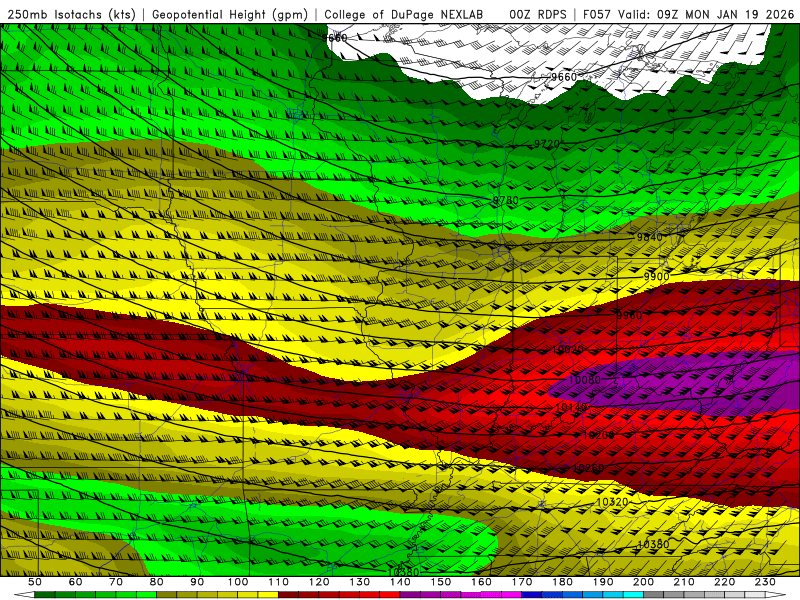The image size is (800, 600).
Task: Pick the 9900 geopotential contour label
Action: click(656, 277)
